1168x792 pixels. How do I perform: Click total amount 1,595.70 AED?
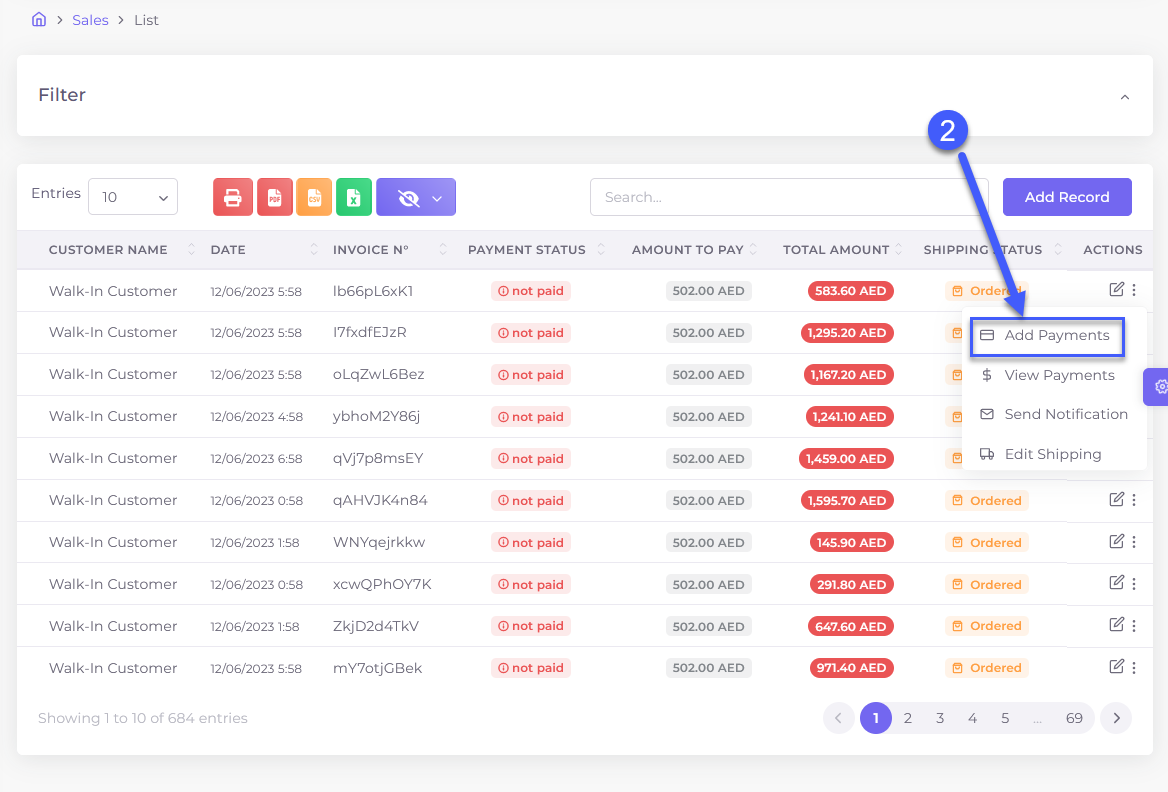coord(847,501)
